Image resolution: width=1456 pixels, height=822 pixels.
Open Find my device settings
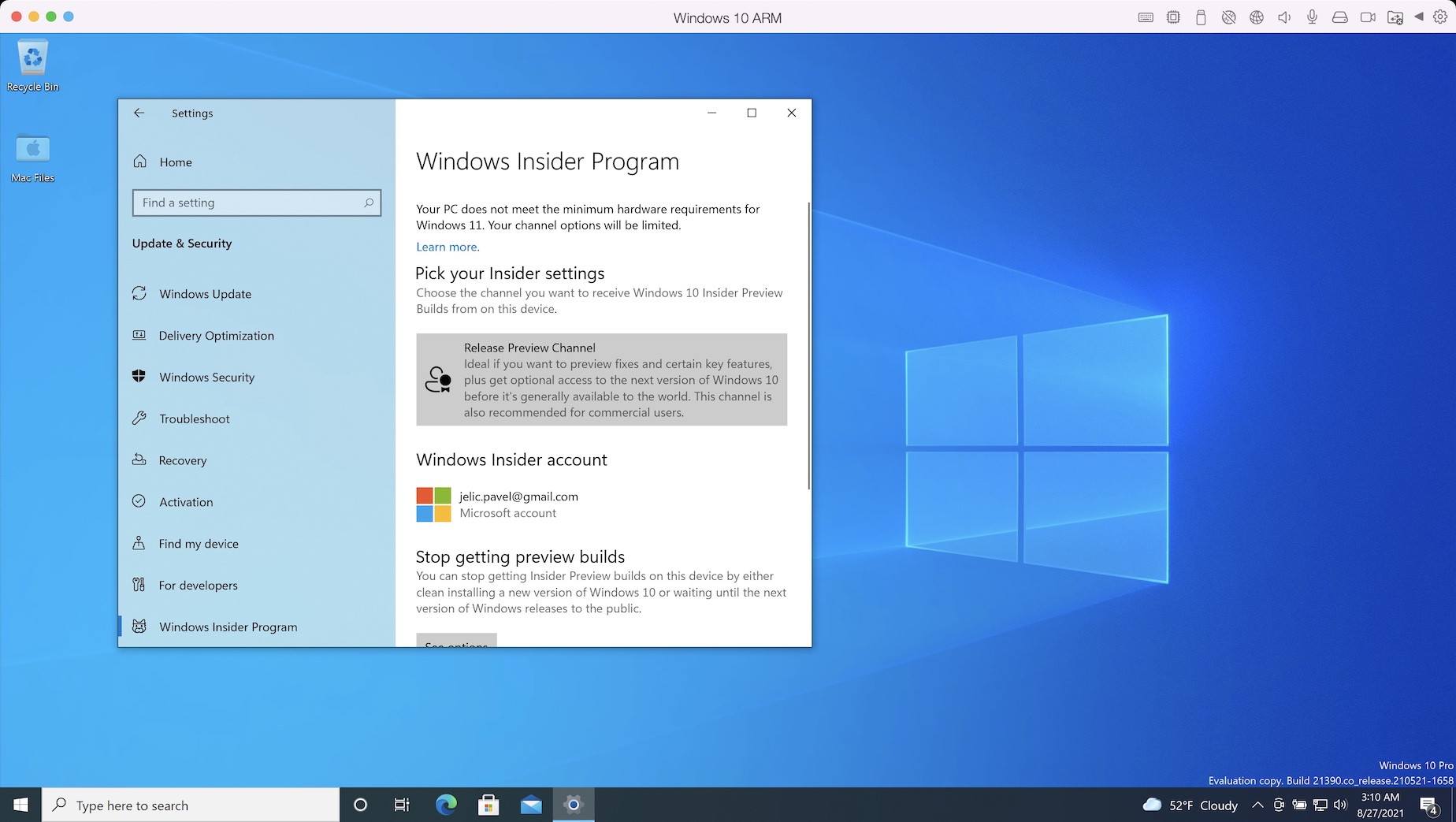tap(199, 544)
